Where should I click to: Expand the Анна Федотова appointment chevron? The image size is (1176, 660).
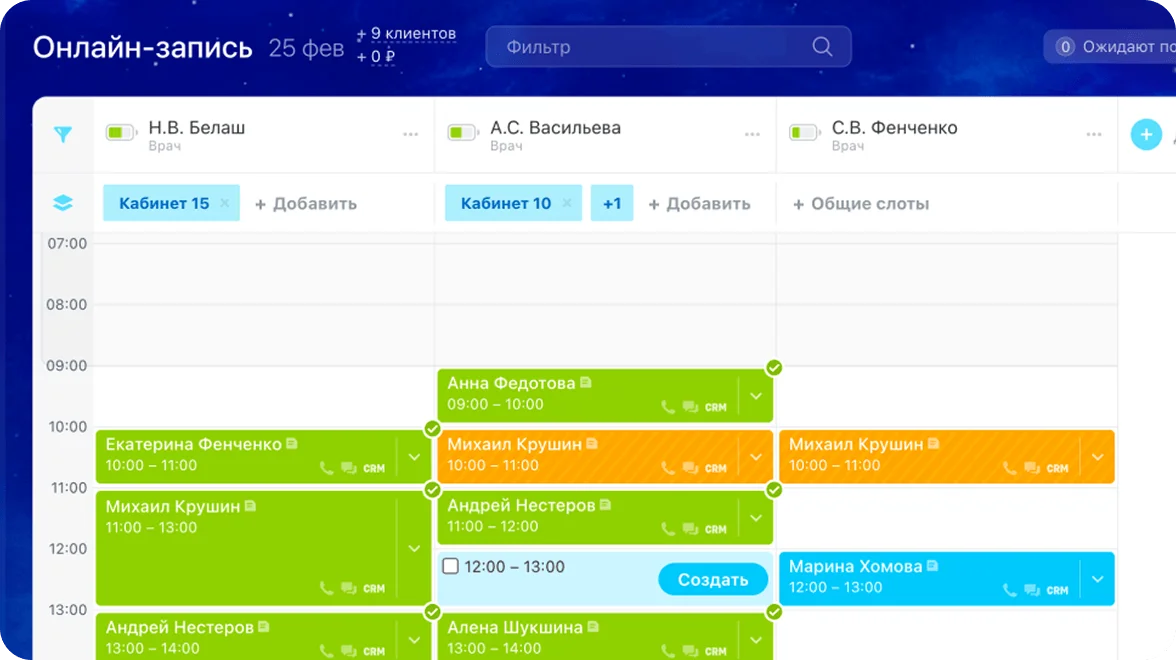pyautogui.click(x=756, y=395)
